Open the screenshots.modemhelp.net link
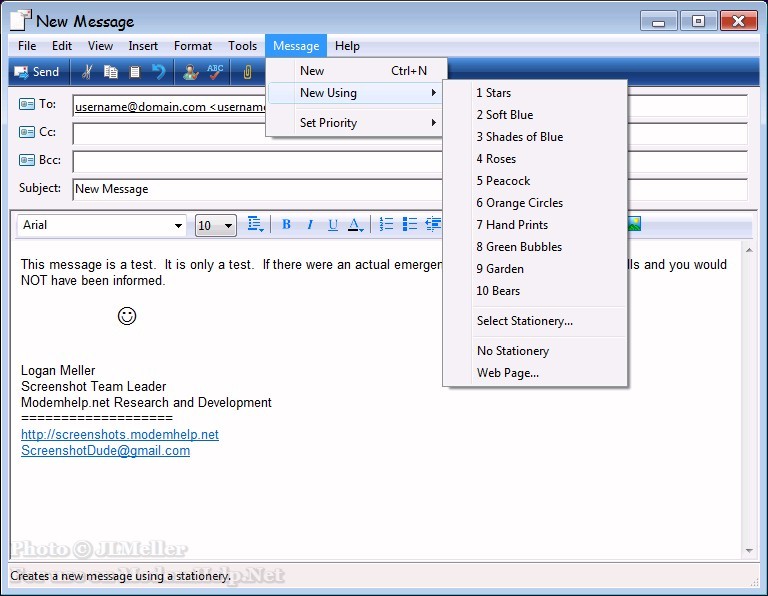The width and height of the screenshot is (768, 596). (119, 435)
